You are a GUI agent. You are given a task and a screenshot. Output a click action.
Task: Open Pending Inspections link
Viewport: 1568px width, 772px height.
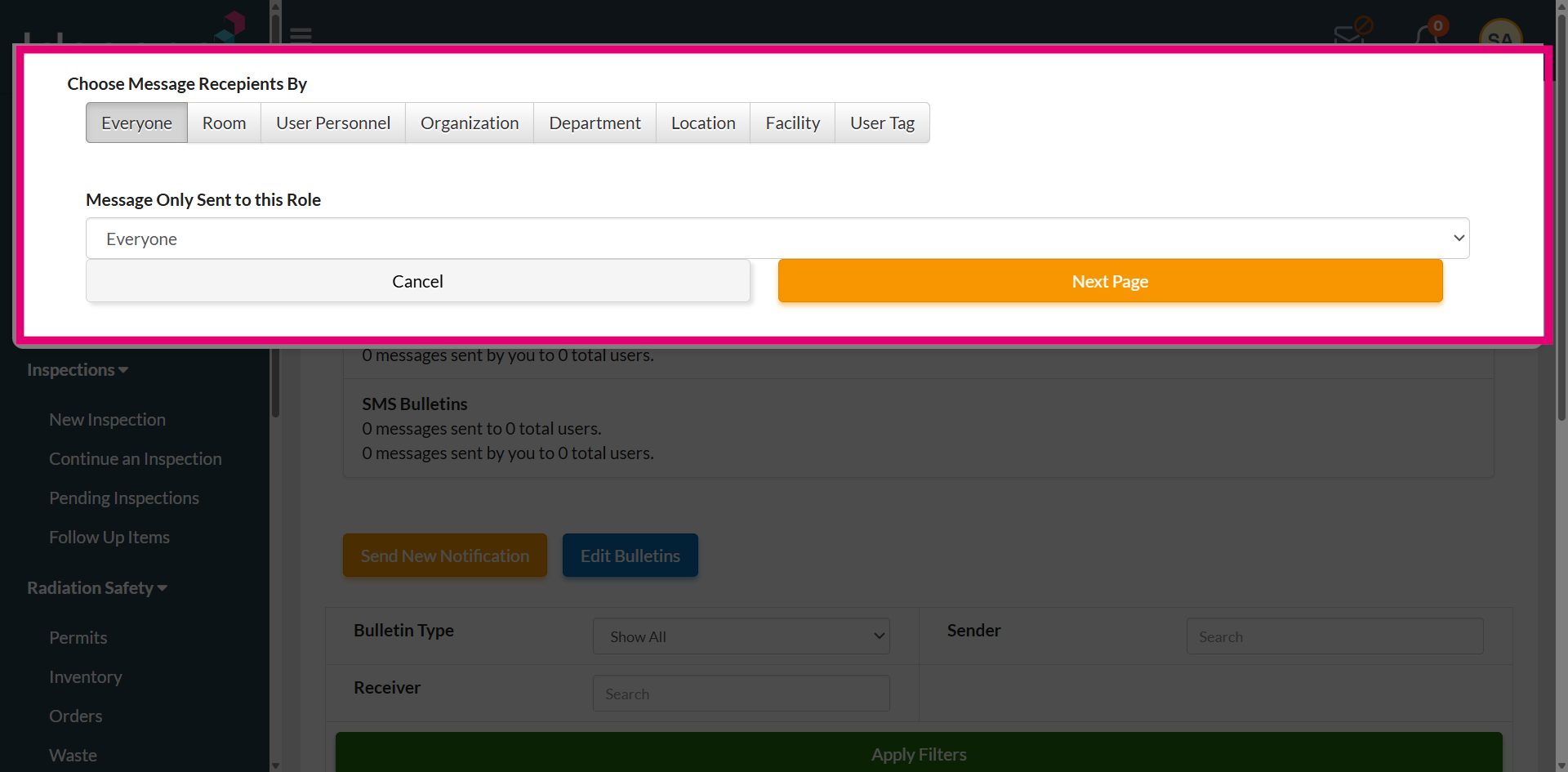tap(124, 498)
